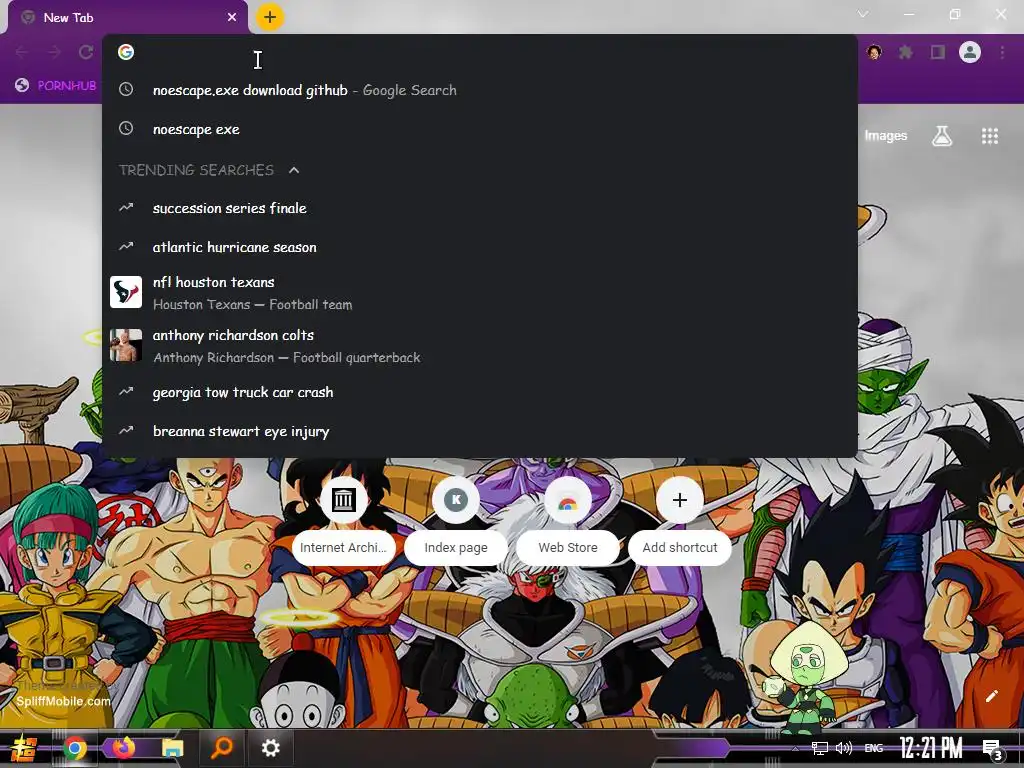The height and width of the screenshot is (768, 1024).
Task: Open Search Labs flask icon
Action: (942, 135)
